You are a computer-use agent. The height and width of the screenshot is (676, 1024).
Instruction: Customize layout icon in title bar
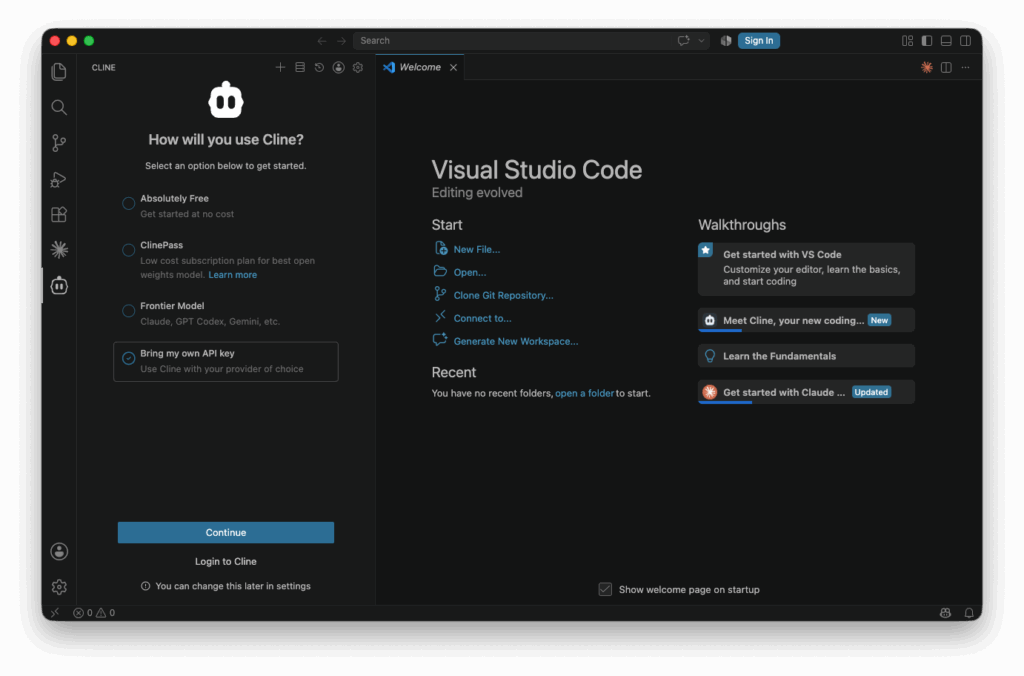click(x=907, y=40)
